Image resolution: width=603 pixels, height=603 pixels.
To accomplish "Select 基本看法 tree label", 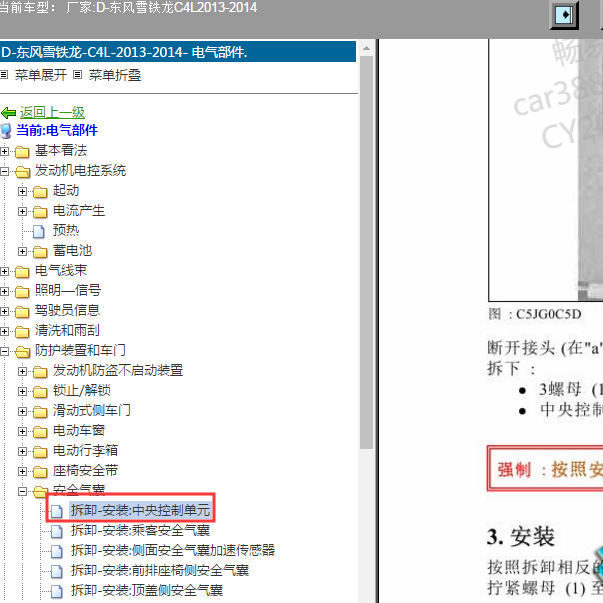I will pyautogui.click(x=61, y=150).
